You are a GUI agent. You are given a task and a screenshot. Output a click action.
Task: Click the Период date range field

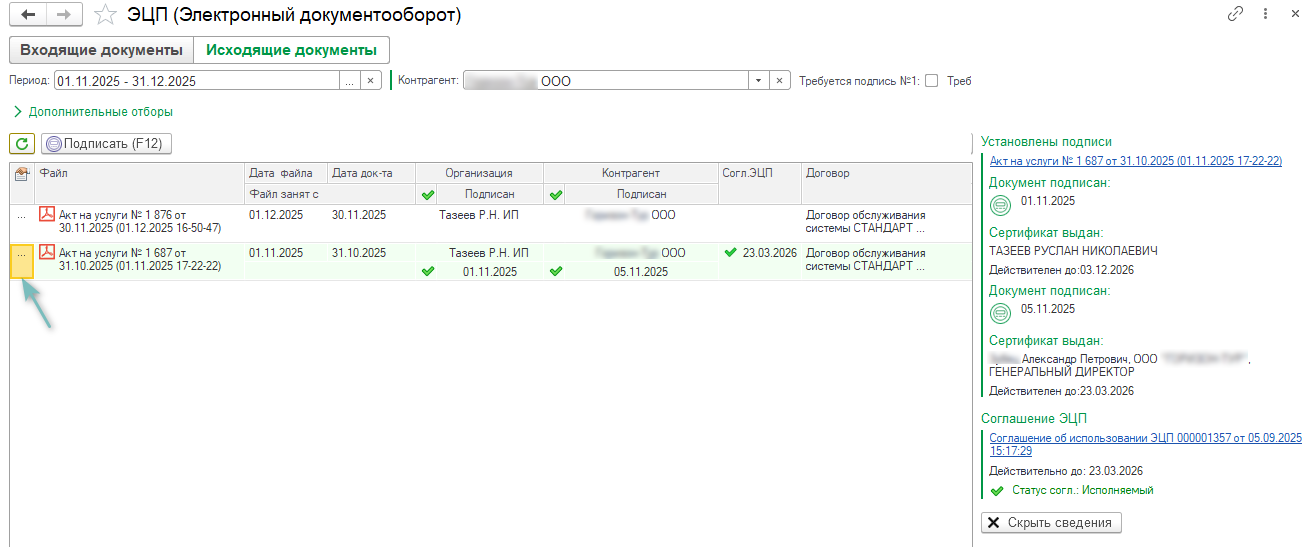196,81
